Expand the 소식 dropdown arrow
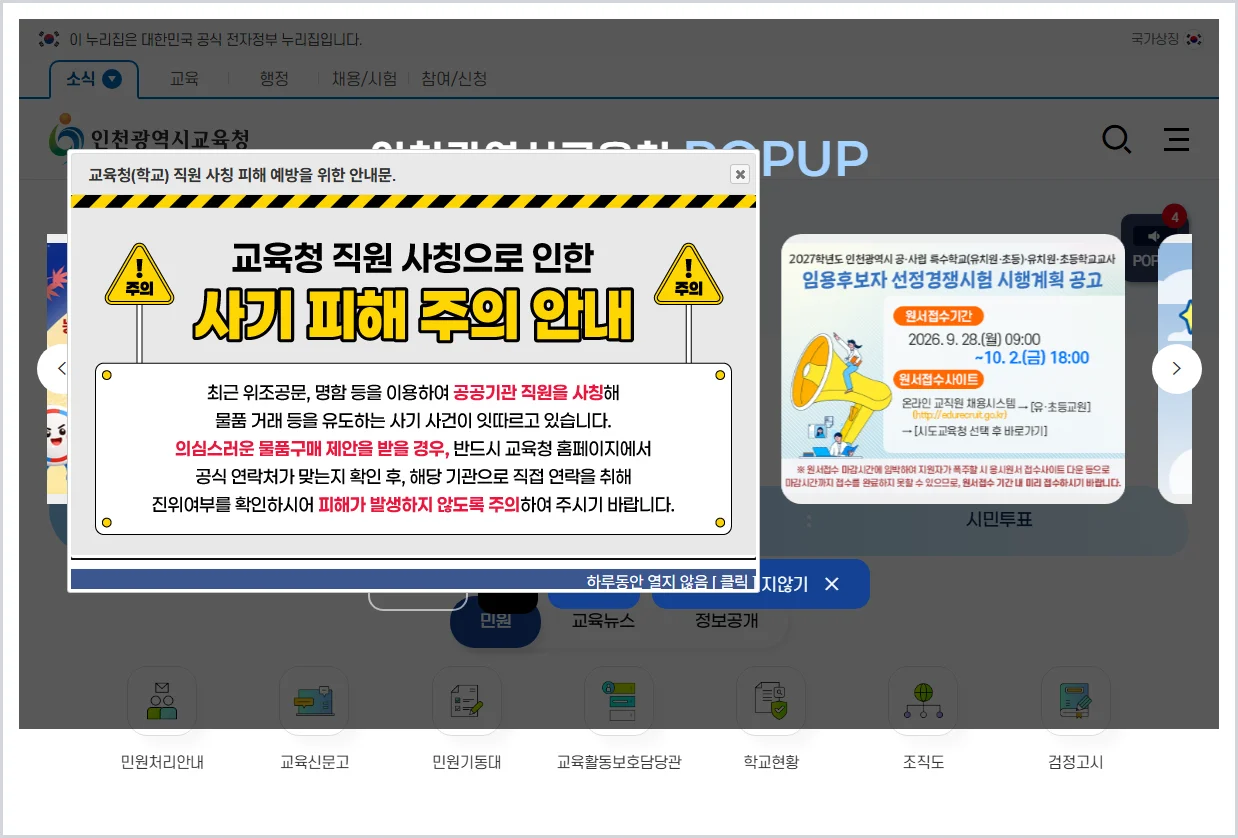 click(112, 79)
